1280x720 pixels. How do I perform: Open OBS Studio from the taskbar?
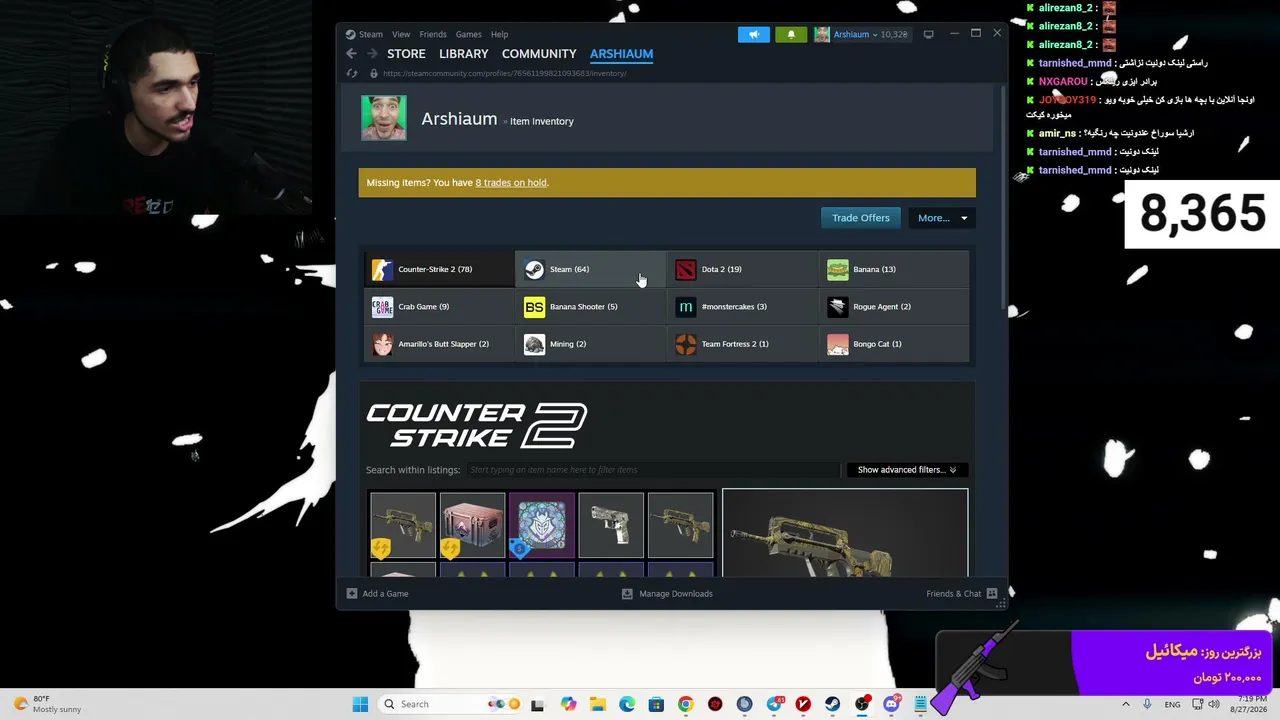862,704
